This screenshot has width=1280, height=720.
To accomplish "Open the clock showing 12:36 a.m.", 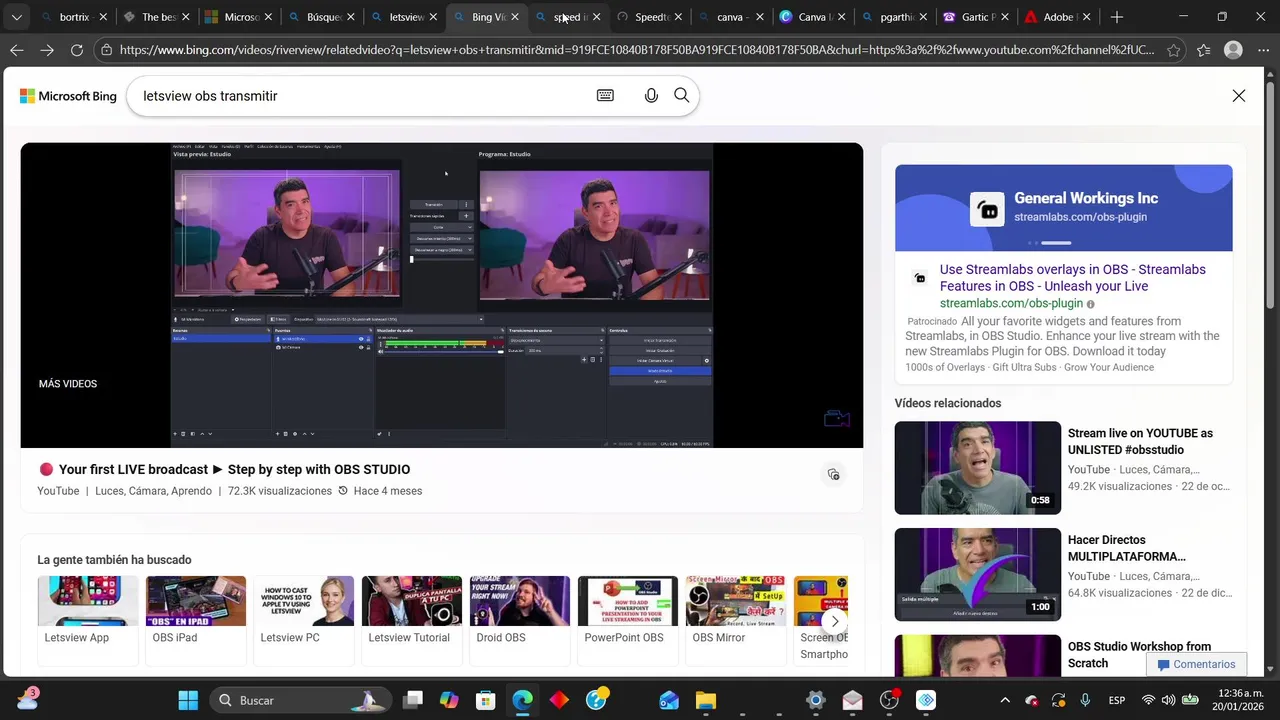I will [1240, 700].
